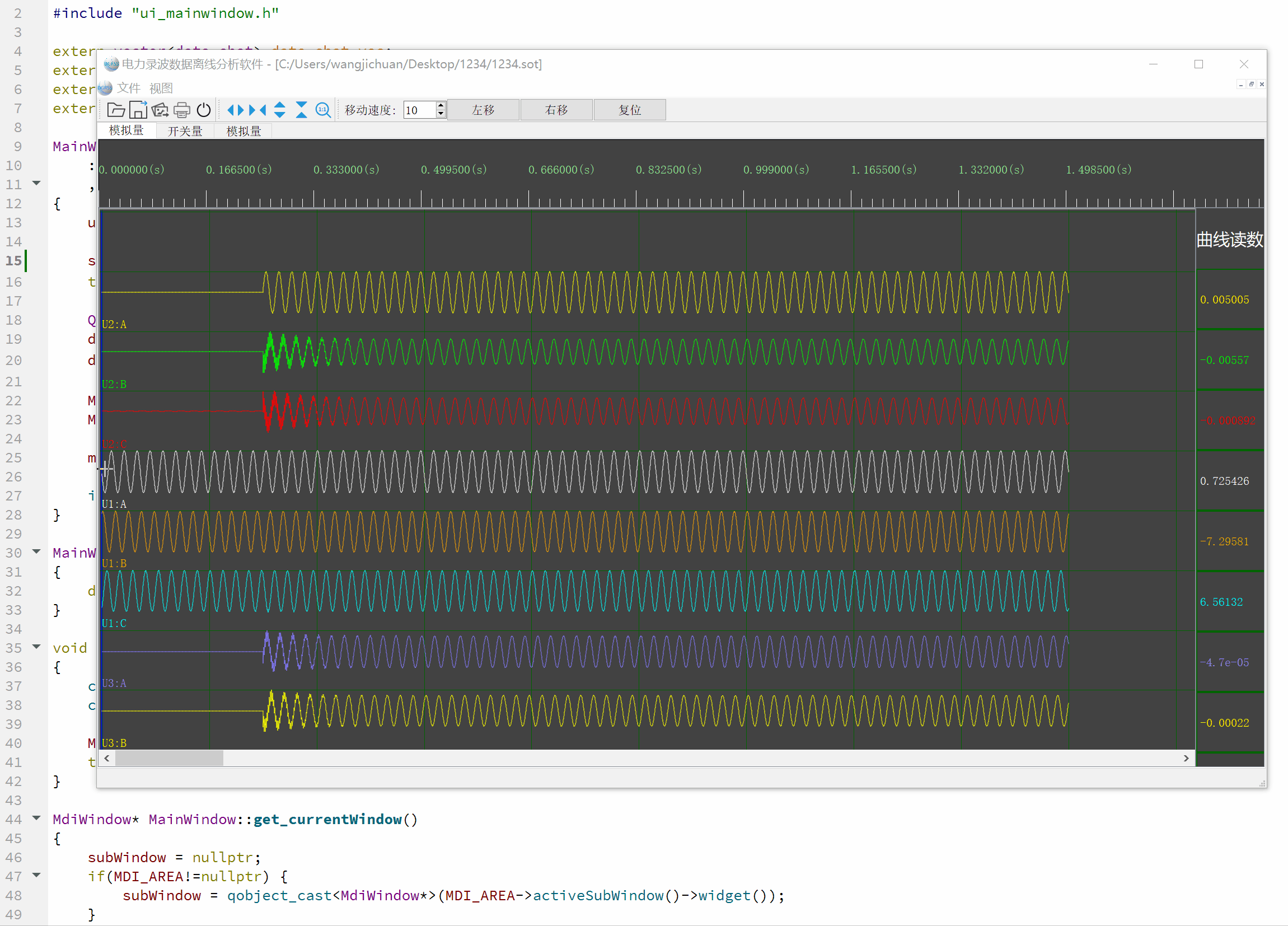The image size is (1288, 926).
Task: Click the export image icon
Action: coord(160,110)
